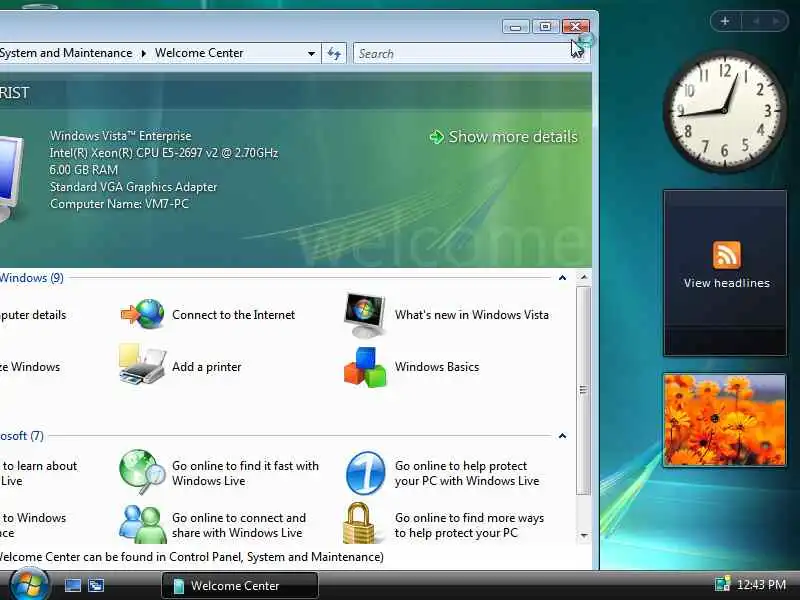Click Show Desktop quick launch icon
The image size is (800, 600).
click(x=72, y=585)
